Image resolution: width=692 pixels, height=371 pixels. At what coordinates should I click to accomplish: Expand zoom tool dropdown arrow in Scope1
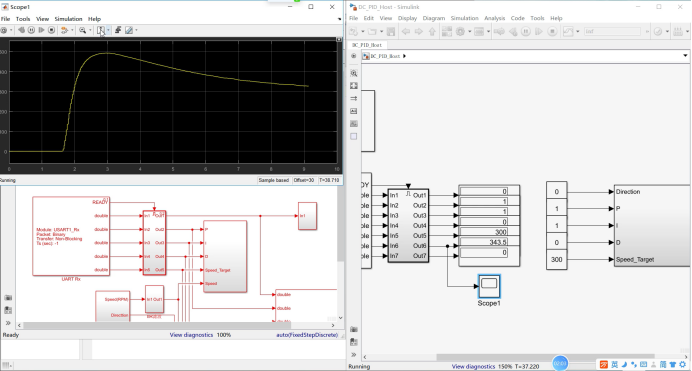click(90, 30)
